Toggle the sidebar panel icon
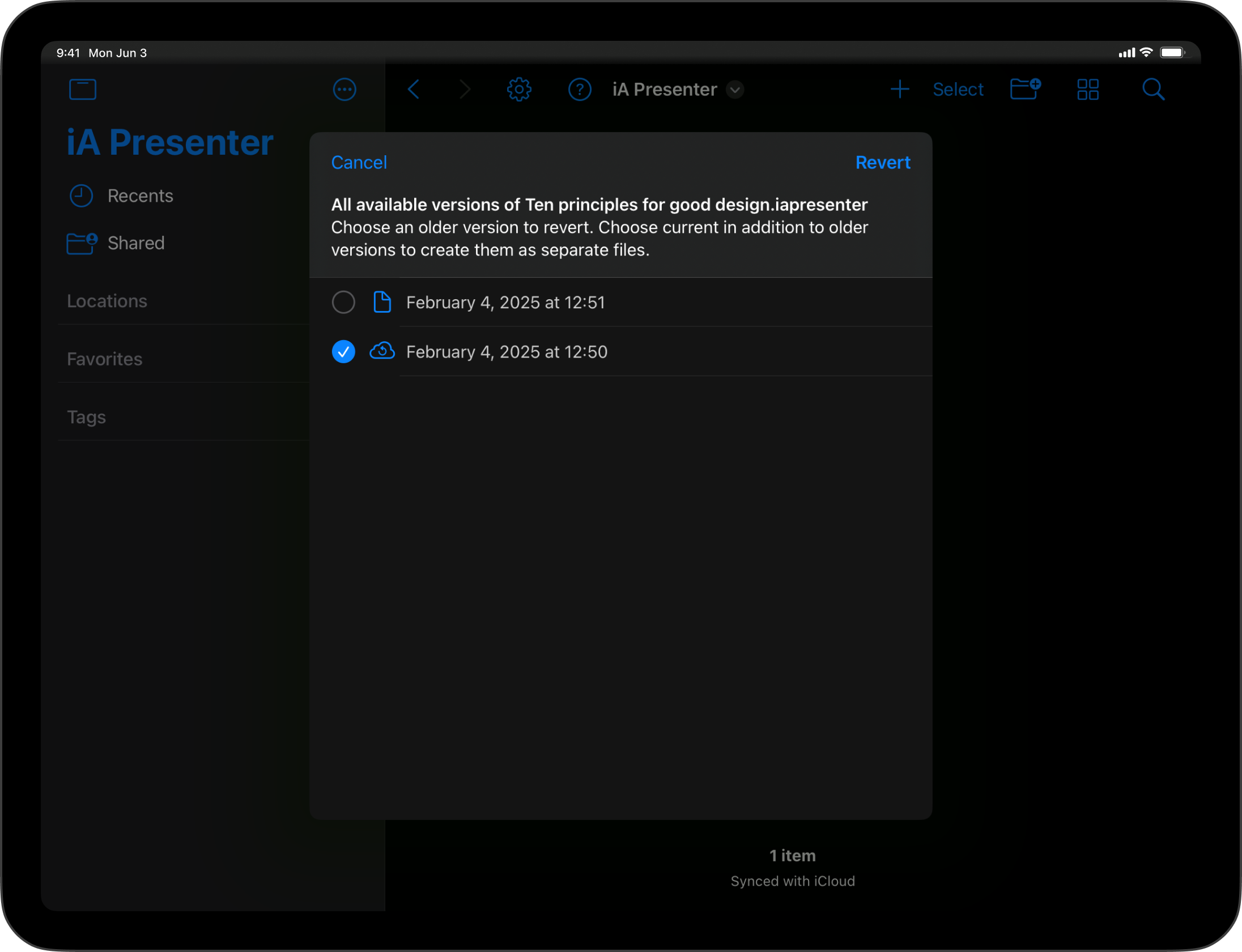 [x=83, y=90]
